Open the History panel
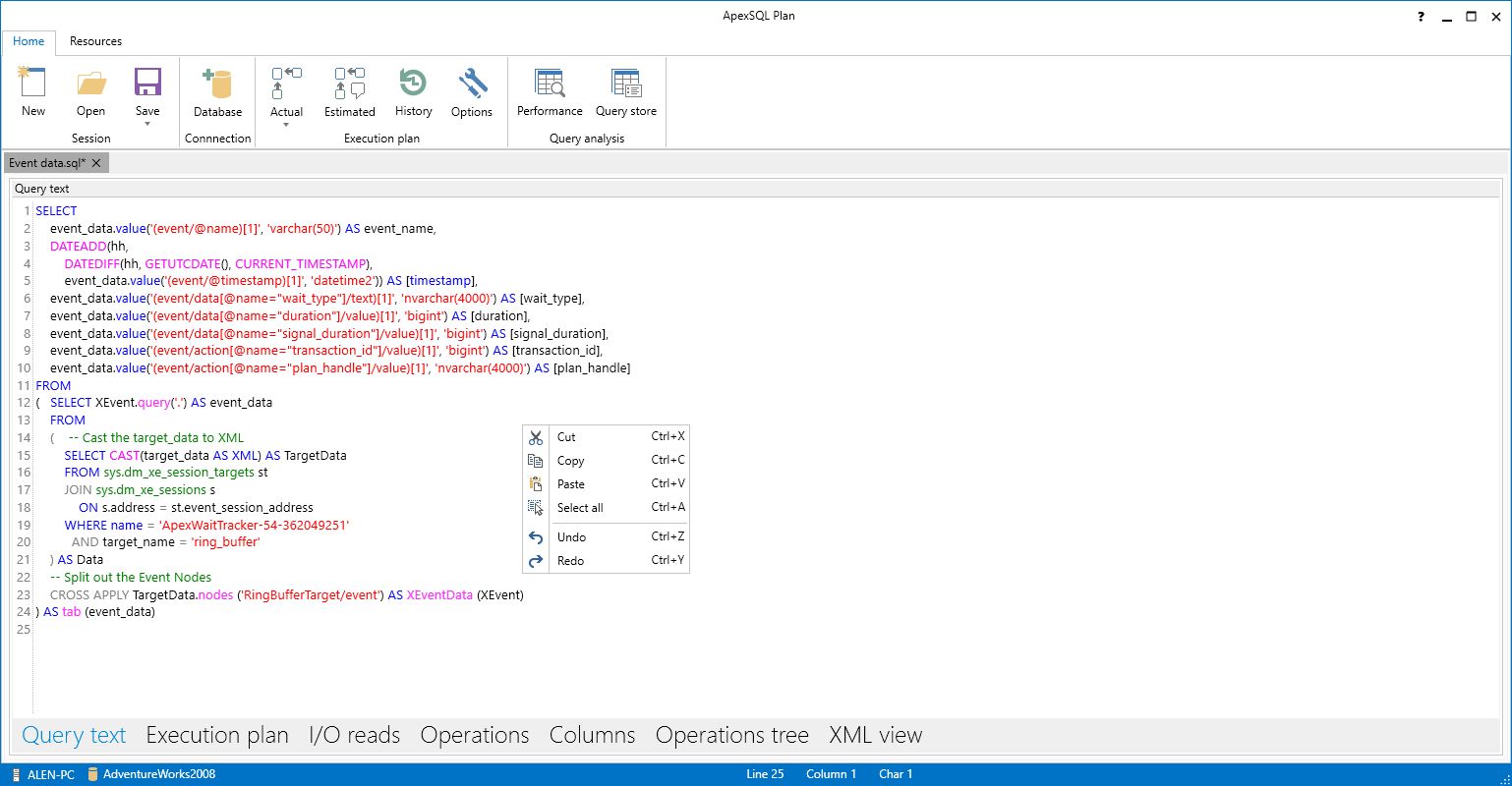The image size is (1512, 786). (x=413, y=88)
